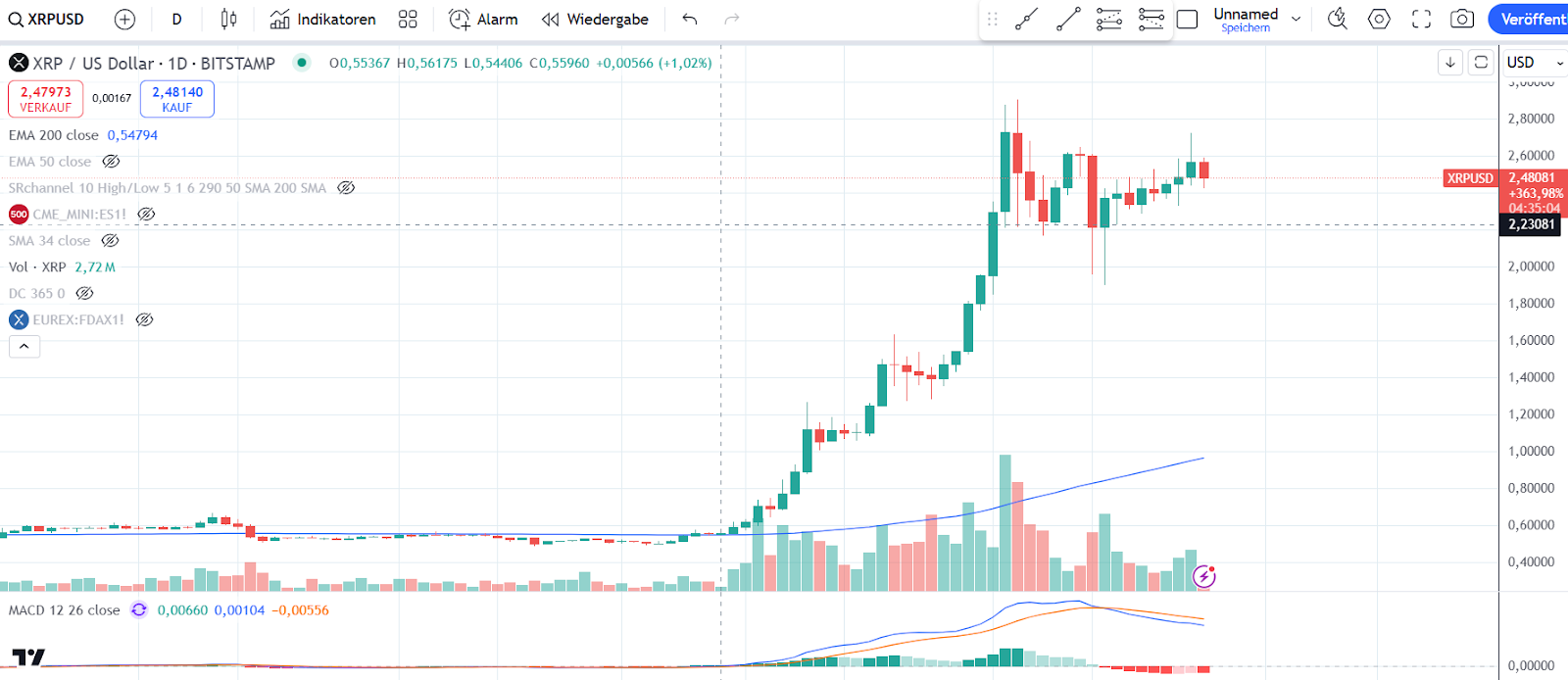The width and height of the screenshot is (1568, 680).
Task: Click the XRP / US Dollar chart title
Action: click(154, 64)
